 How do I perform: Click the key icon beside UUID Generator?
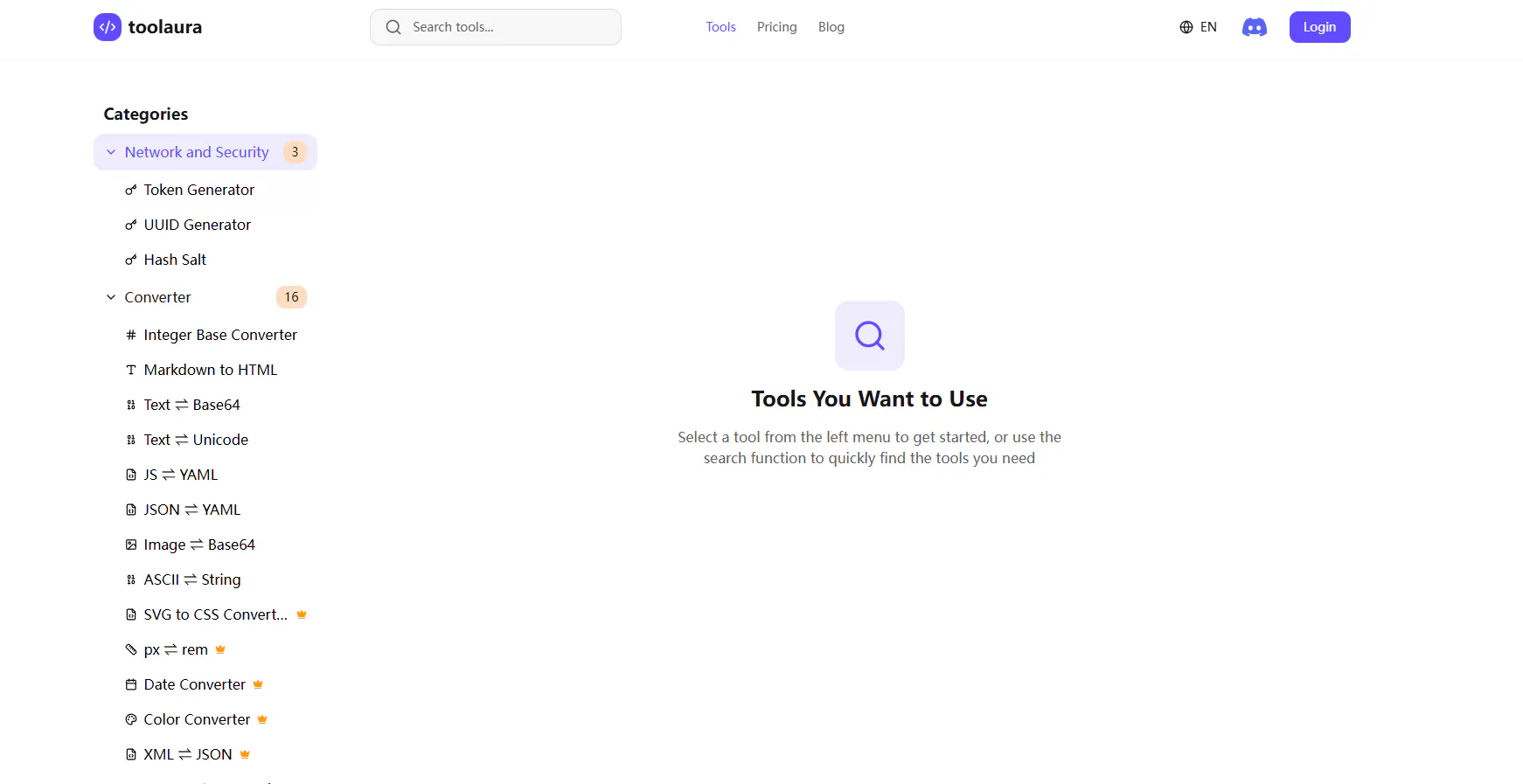131,225
